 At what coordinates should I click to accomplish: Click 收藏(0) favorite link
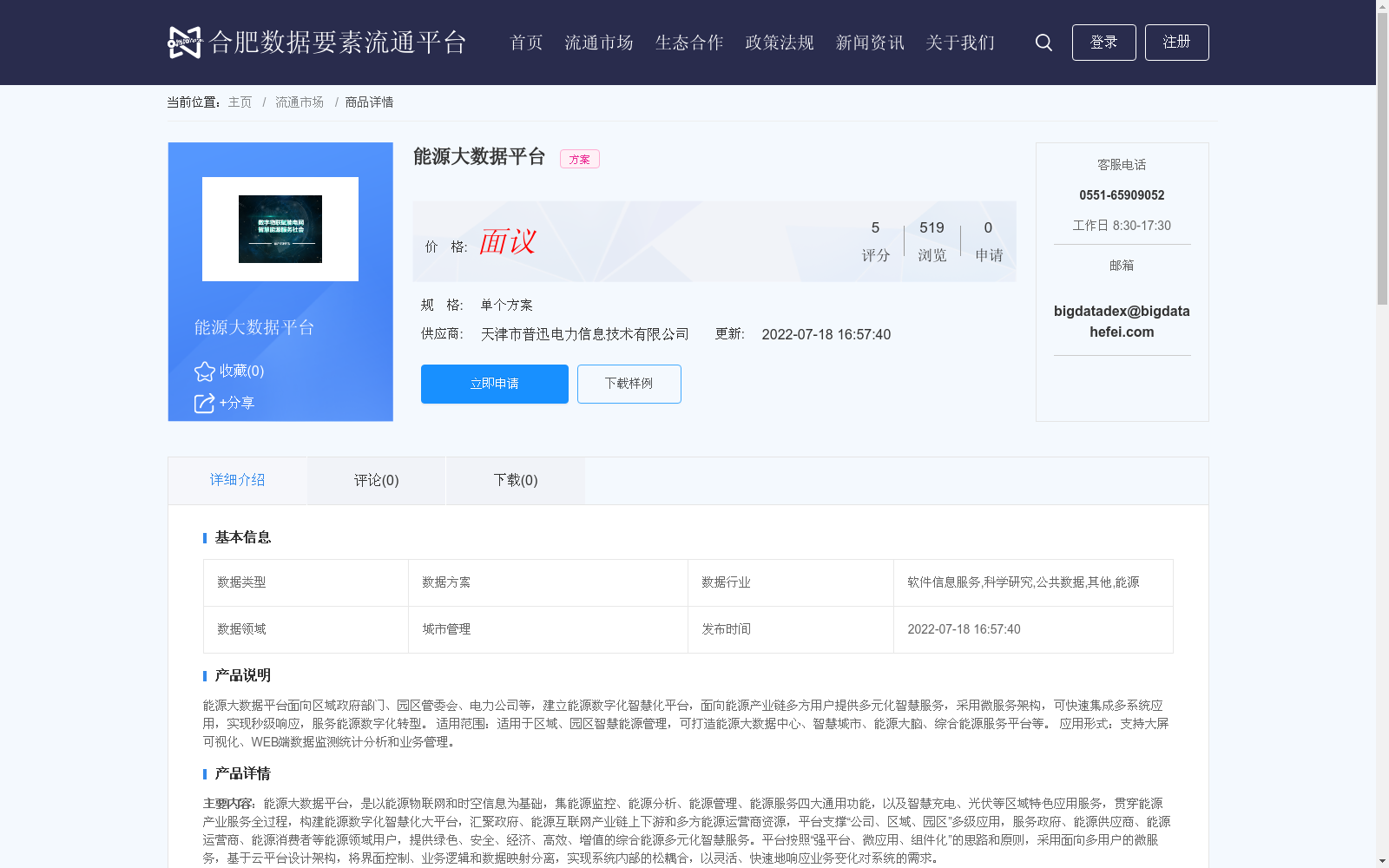click(x=241, y=371)
